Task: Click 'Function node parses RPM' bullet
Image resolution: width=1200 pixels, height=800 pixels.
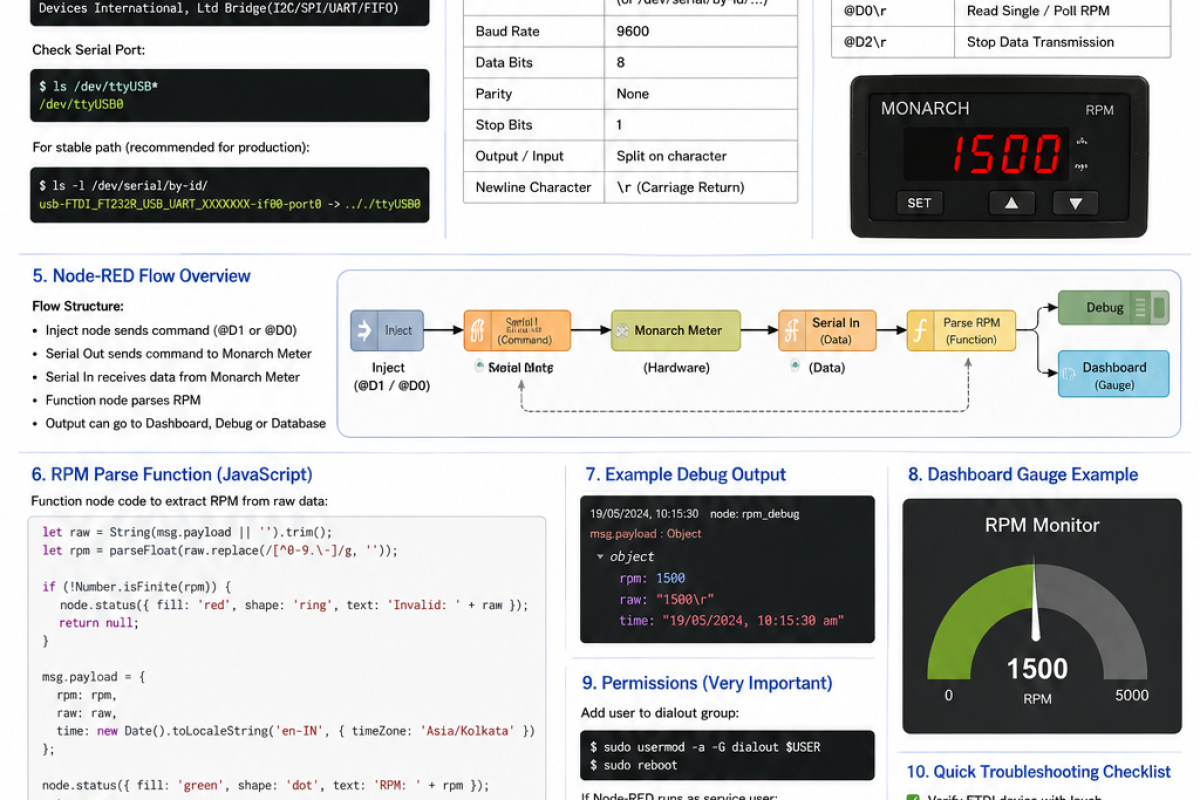Action: (123, 400)
